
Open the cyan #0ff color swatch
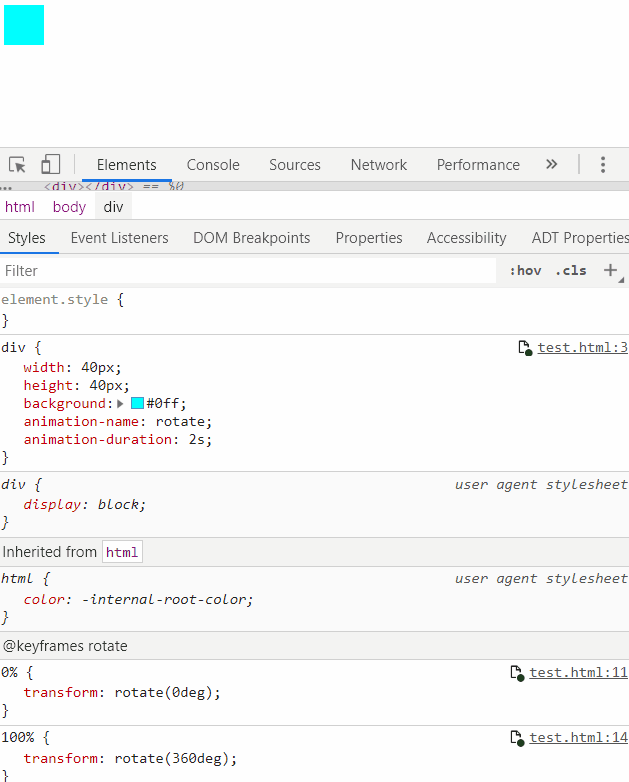(x=137, y=403)
